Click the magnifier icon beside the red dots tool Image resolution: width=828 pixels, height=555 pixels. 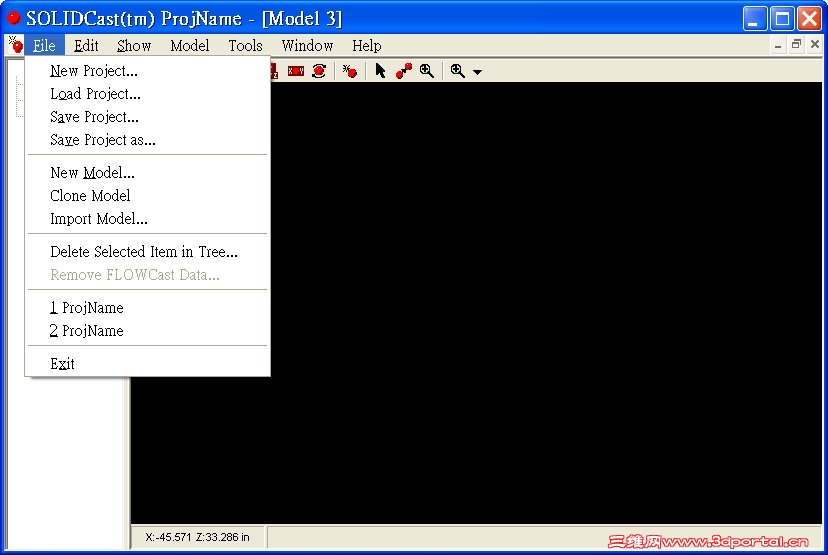tap(427, 71)
